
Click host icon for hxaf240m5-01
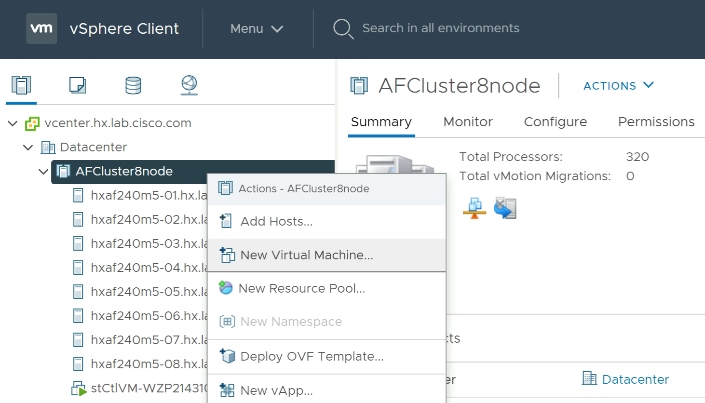coord(78,195)
